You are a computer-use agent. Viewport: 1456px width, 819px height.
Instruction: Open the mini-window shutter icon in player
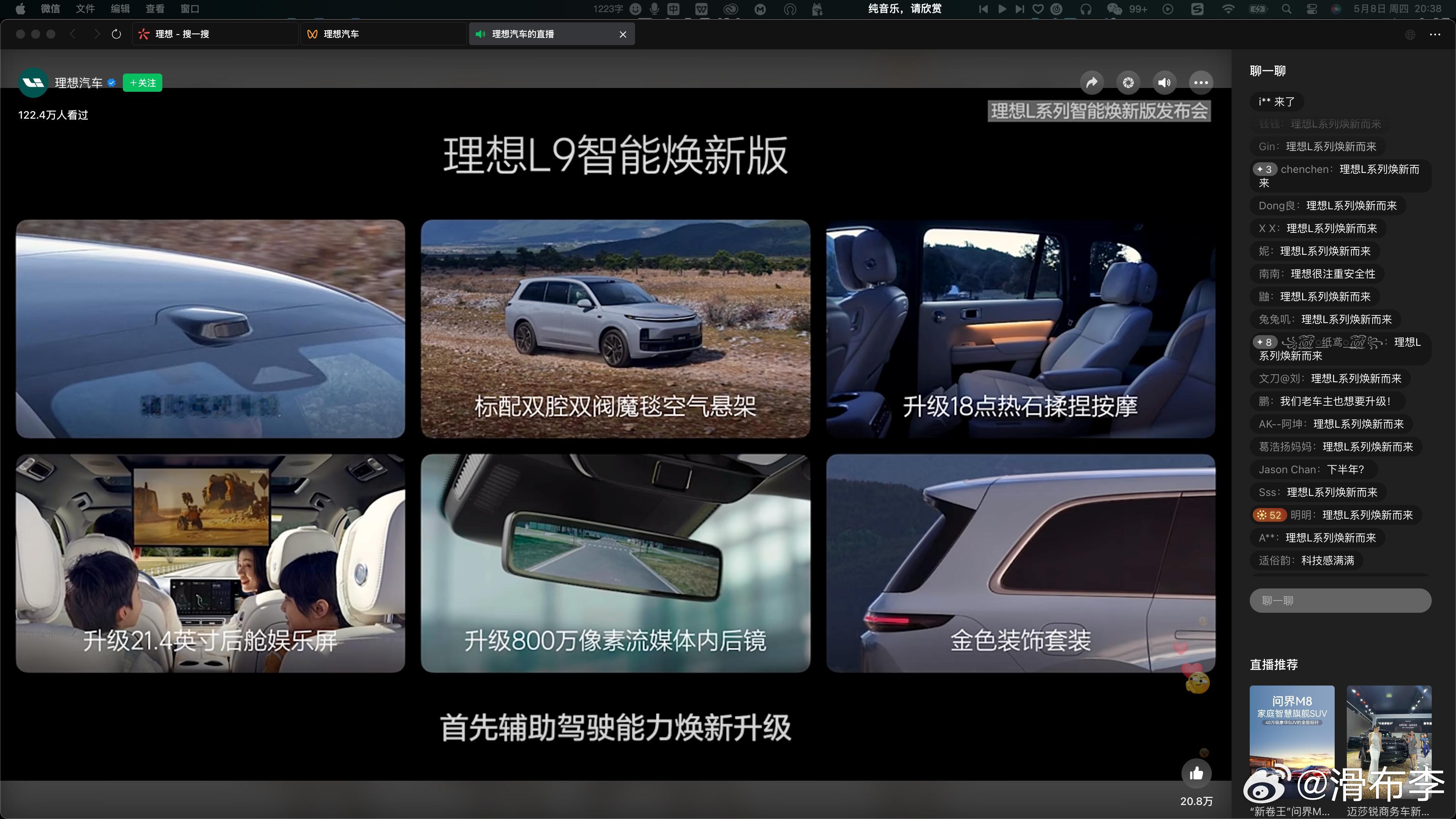[x=1128, y=83]
